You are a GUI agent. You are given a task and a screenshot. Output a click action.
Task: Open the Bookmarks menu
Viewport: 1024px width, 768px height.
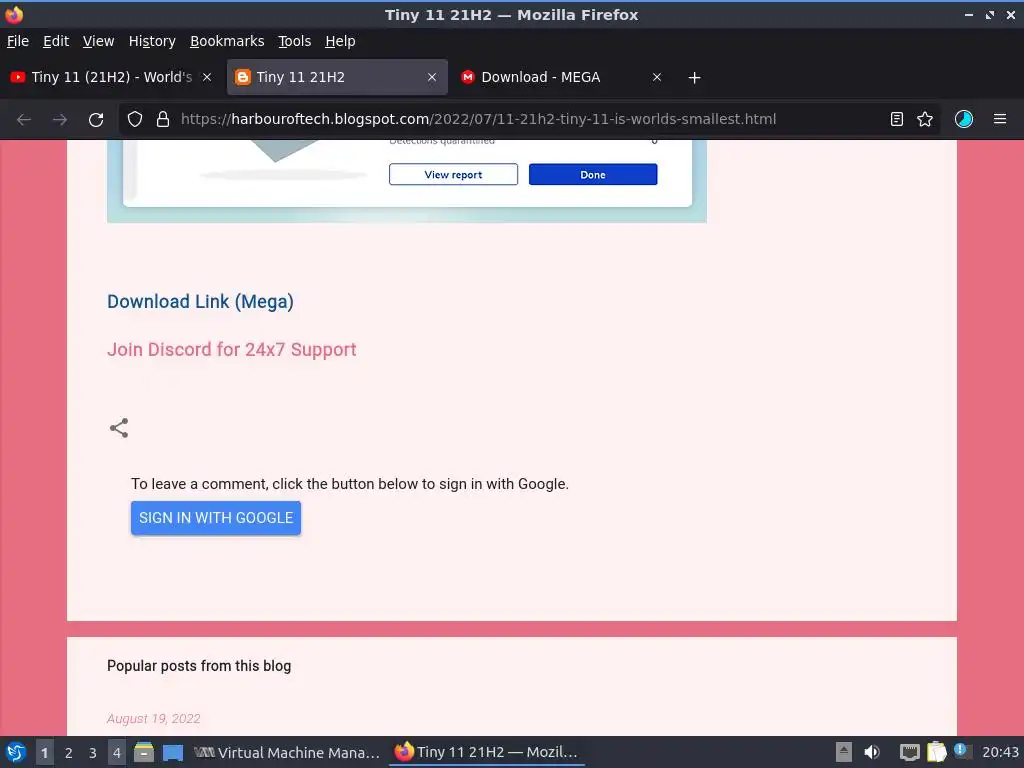(227, 41)
